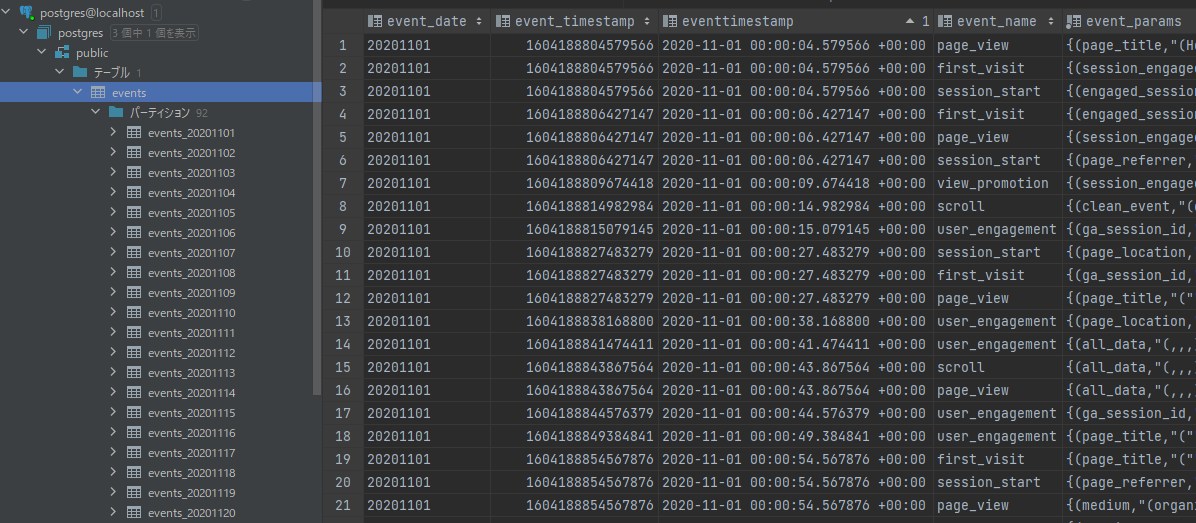Expand the events_20201108 partition
Screen dimensions: 1196x523
[x=114, y=272]
